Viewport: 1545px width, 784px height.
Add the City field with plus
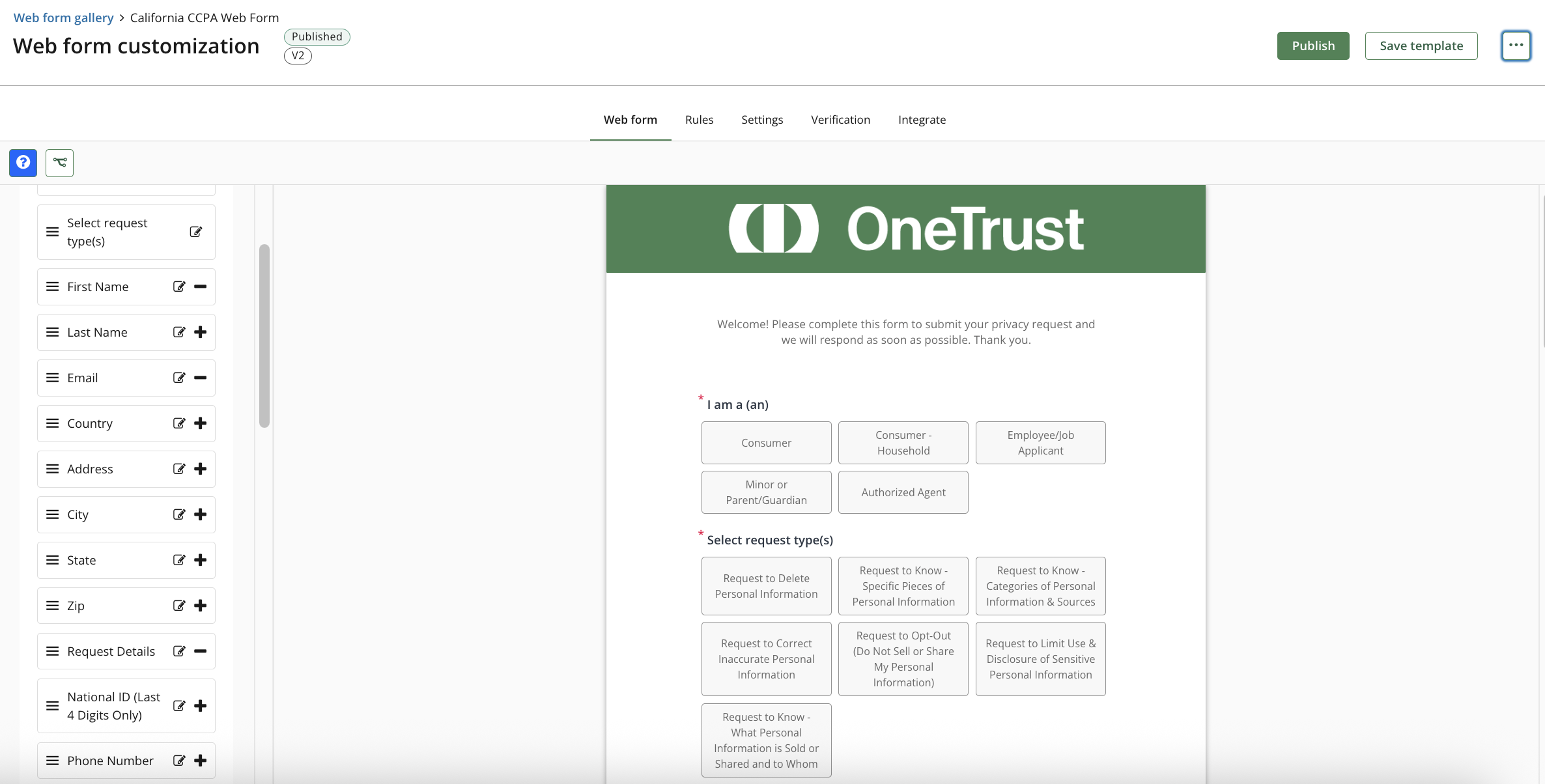[x=201, y=514]
